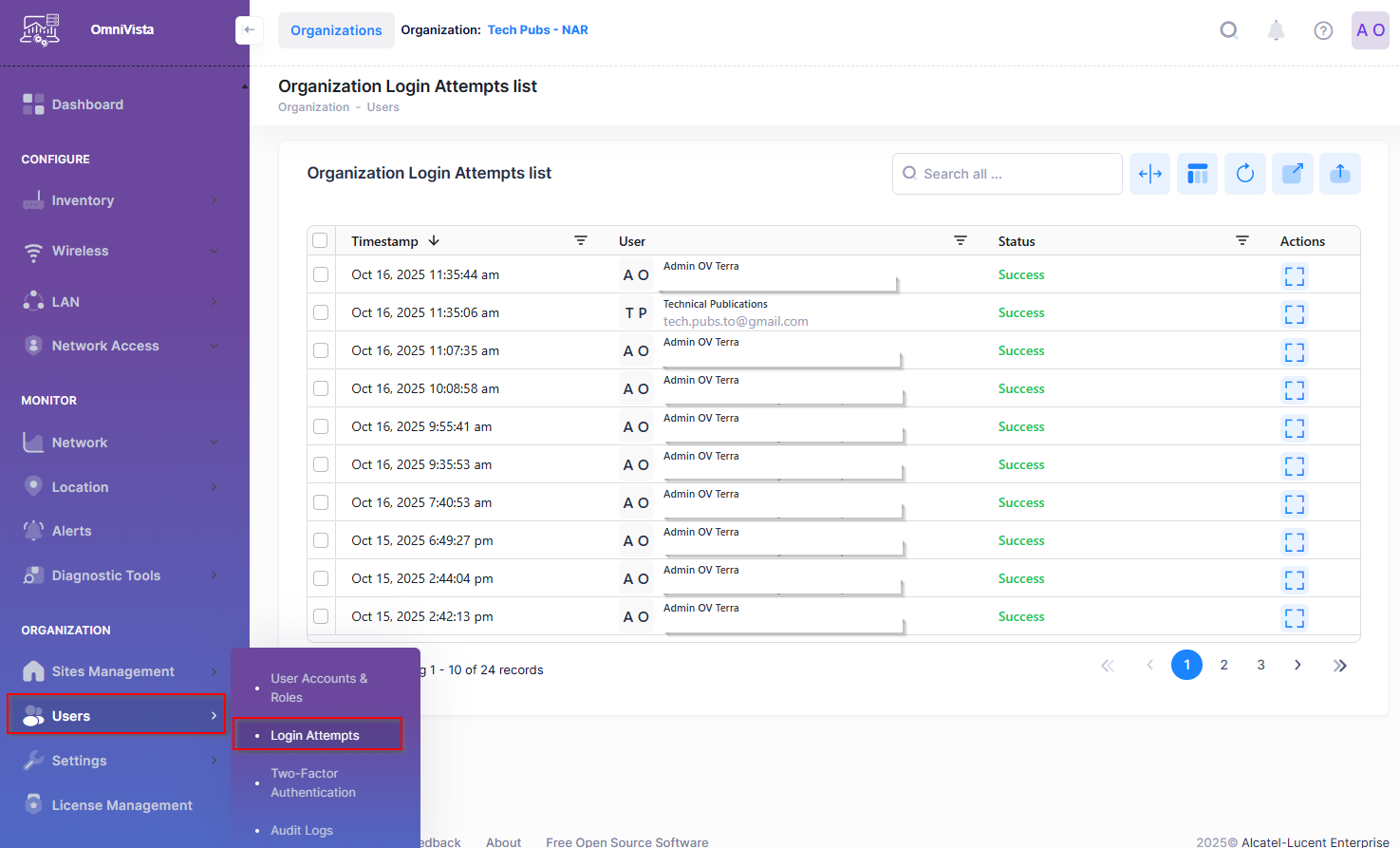Click the Search all input field
1400x848 pixels.
pyautogui.click(x=1016, y=174)
